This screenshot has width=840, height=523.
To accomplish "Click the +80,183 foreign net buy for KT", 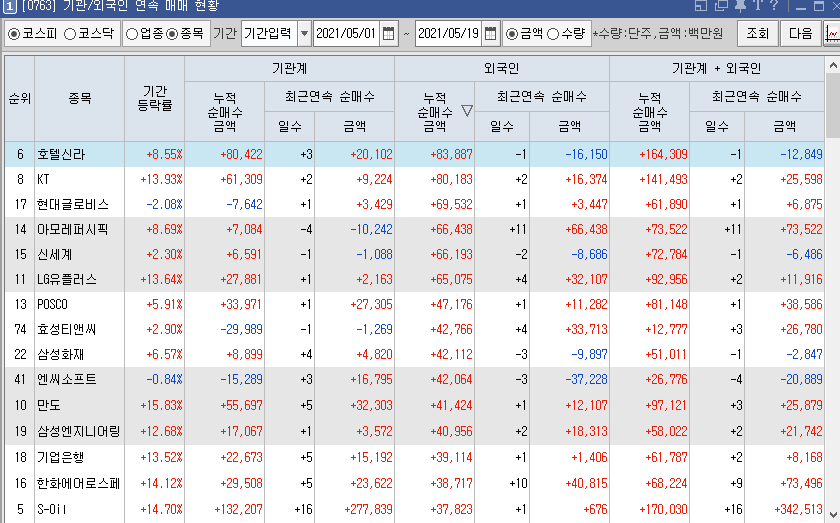I will (x=451, y=180).
